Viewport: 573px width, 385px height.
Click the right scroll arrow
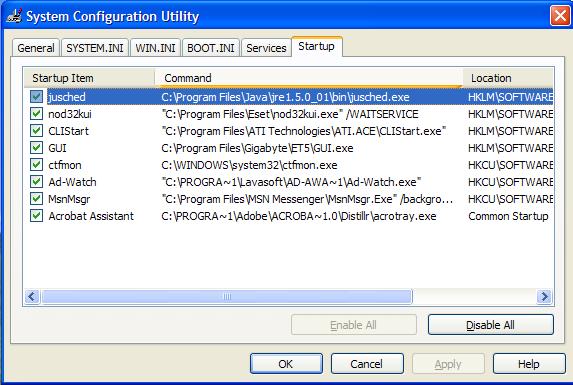(x=544, y=296)
